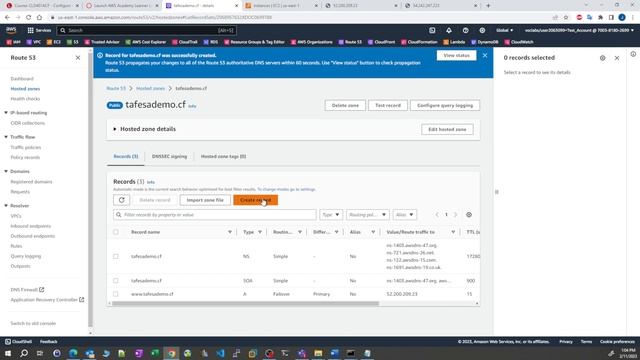Open the account menu dropdown
Screen dimensions: 640x360
tap(580, 30)
